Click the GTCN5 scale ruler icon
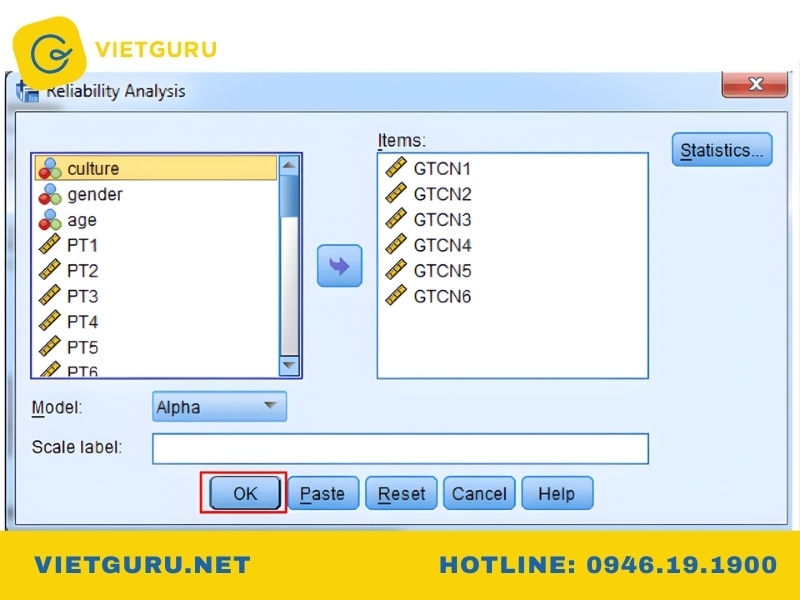 (396, 269)
